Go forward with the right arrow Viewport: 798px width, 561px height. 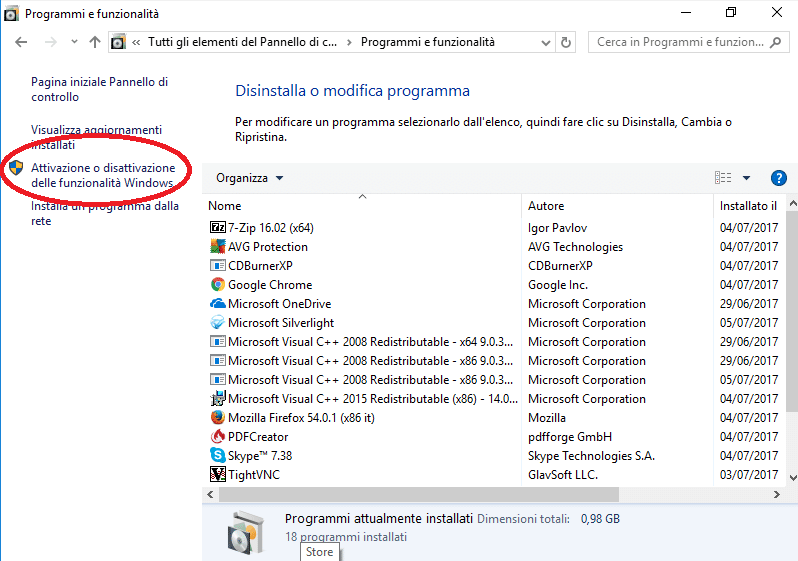(50, 42)
